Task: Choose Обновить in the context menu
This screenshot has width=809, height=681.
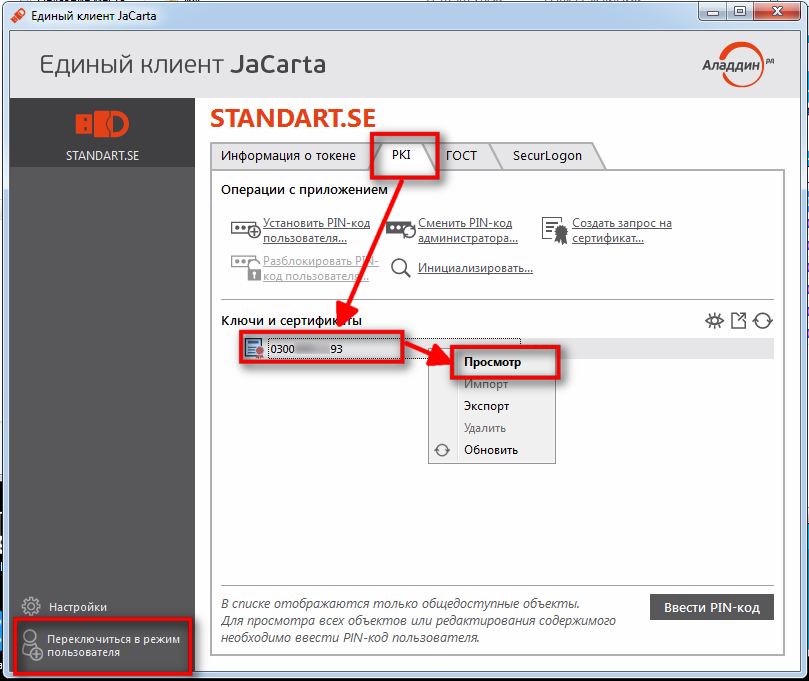Action: click(x=491, y=450)
